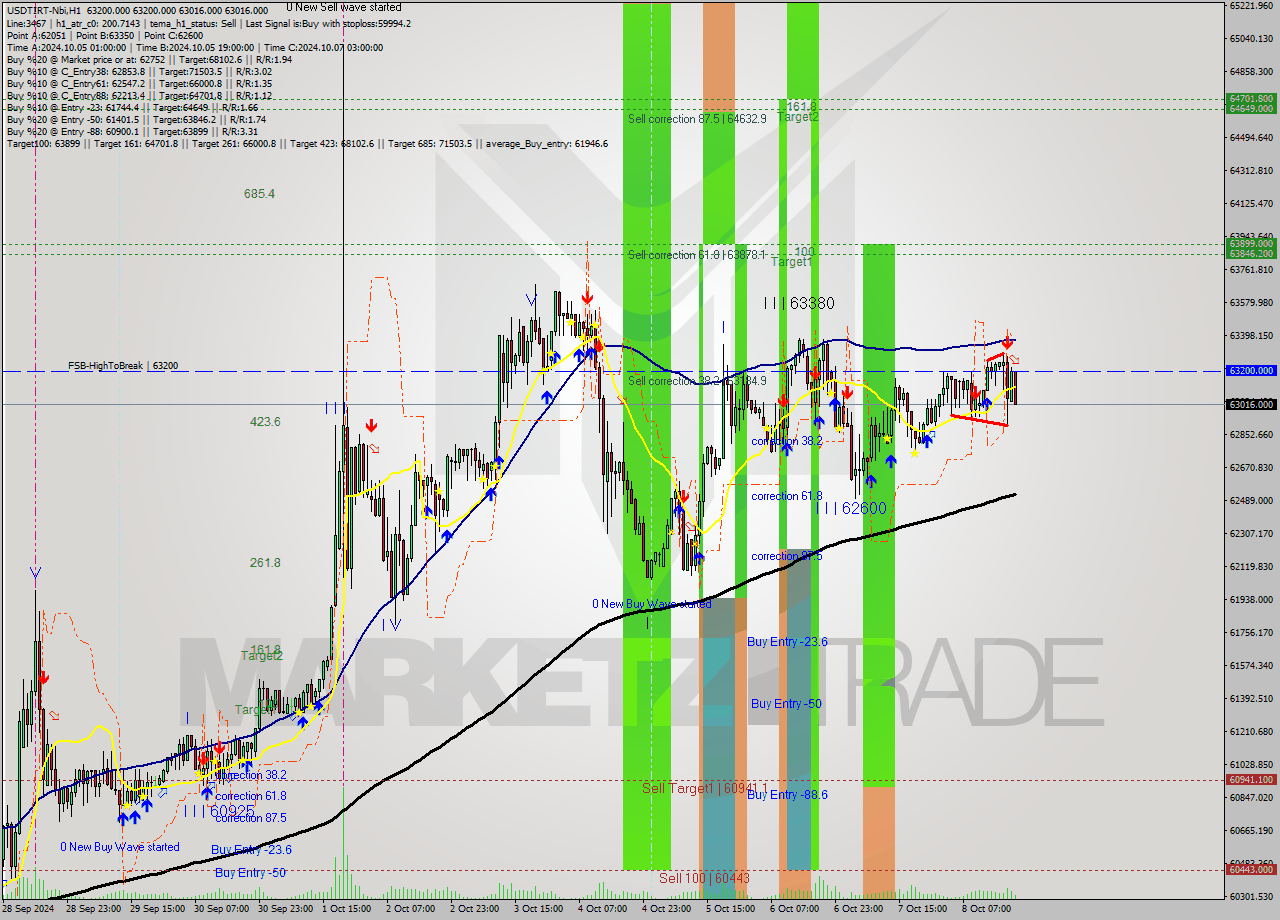Click the 61938.000 price axis value
The image size is (1280, 920).
1252,599
